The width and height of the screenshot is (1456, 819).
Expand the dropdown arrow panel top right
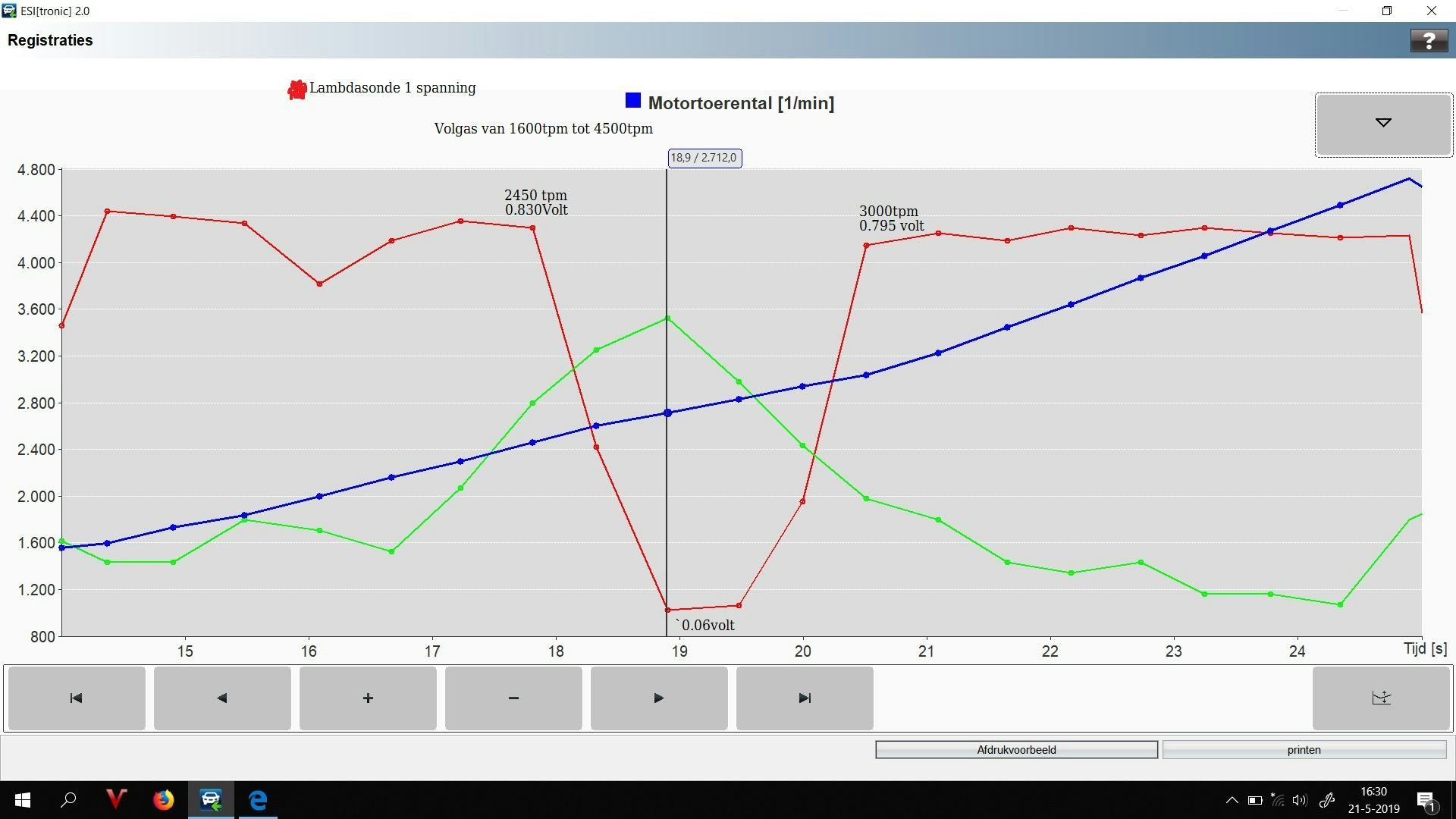[x=1383, y=124]
